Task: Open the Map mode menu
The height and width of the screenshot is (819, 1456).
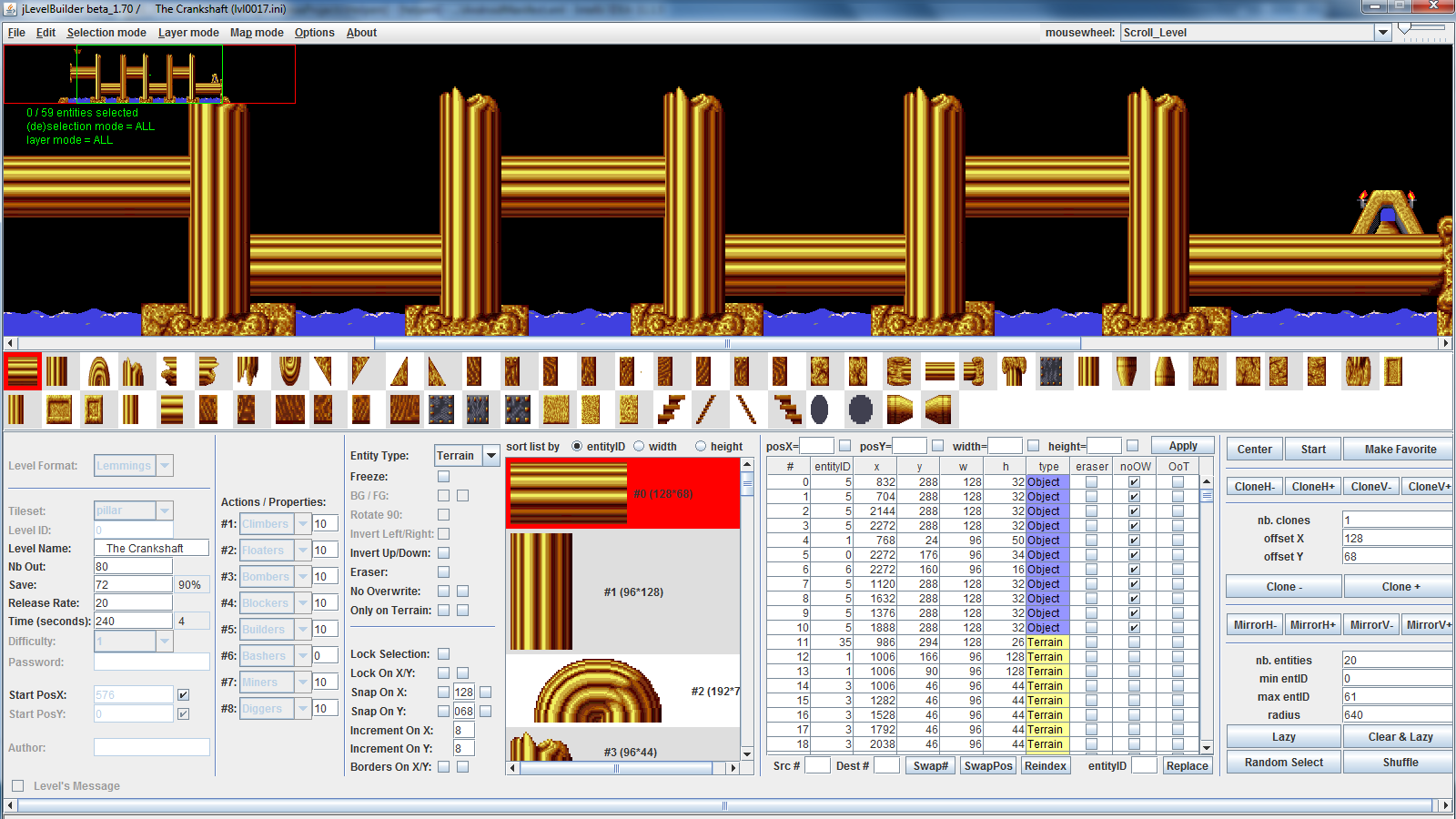Action: point(257,32)
